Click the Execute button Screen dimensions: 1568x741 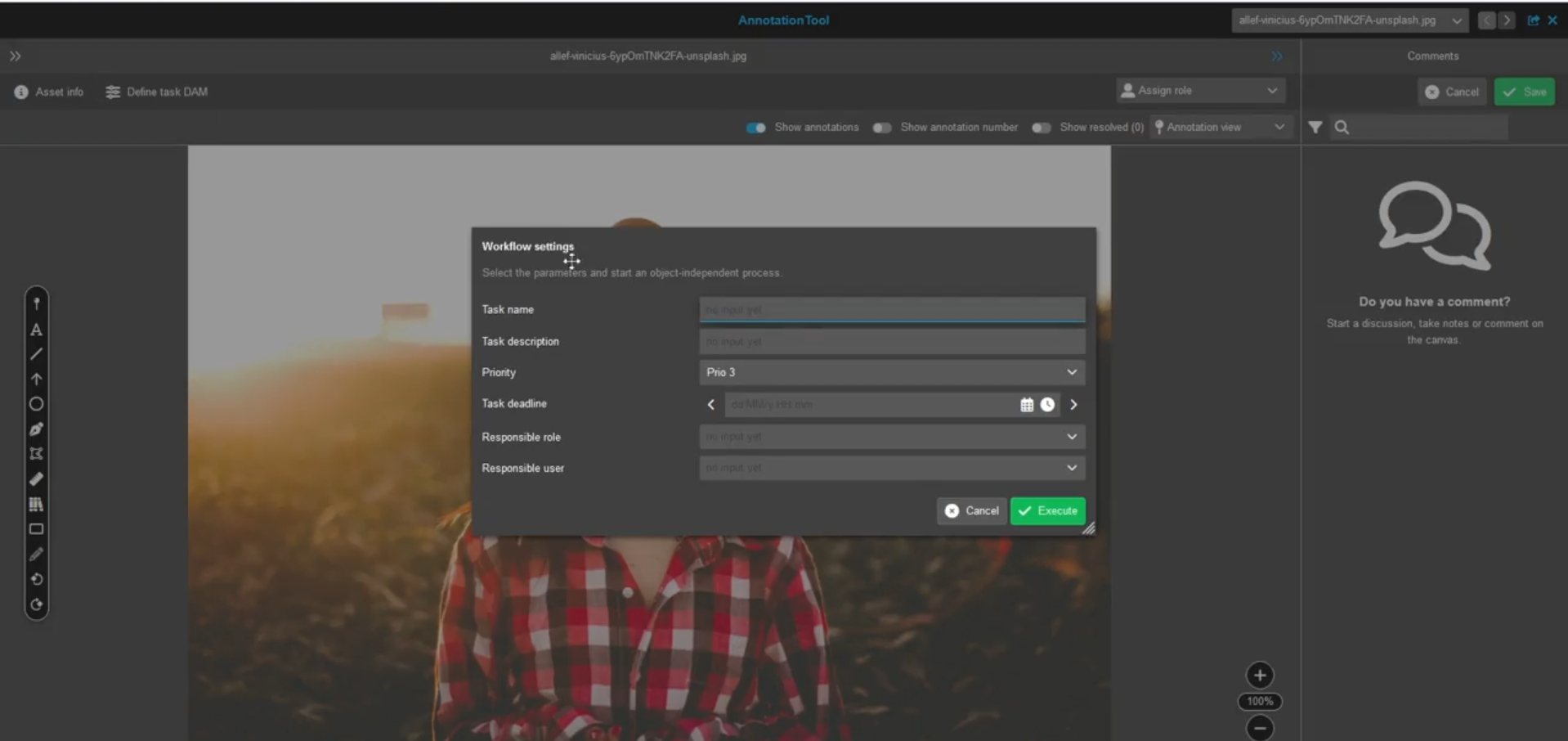pyautogui.click(x=1047, y=510)
